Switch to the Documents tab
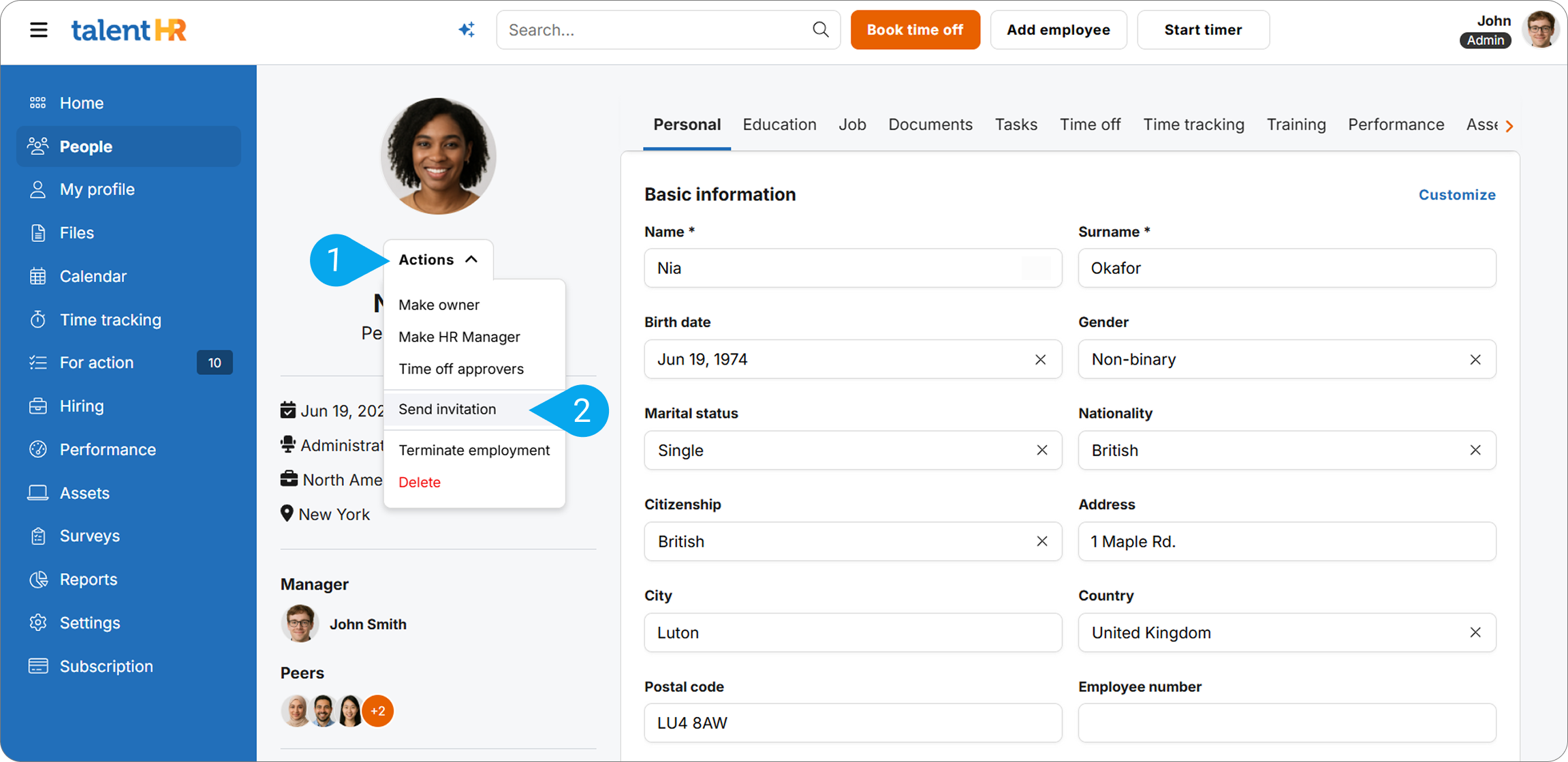This screenshot has height=762, width=1568. [930, 125]
